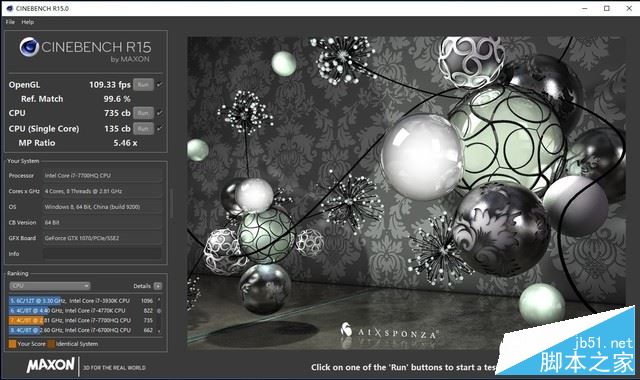Click the Identical System legend swatch
640x380 pixels.
click(x=51, y=344)
